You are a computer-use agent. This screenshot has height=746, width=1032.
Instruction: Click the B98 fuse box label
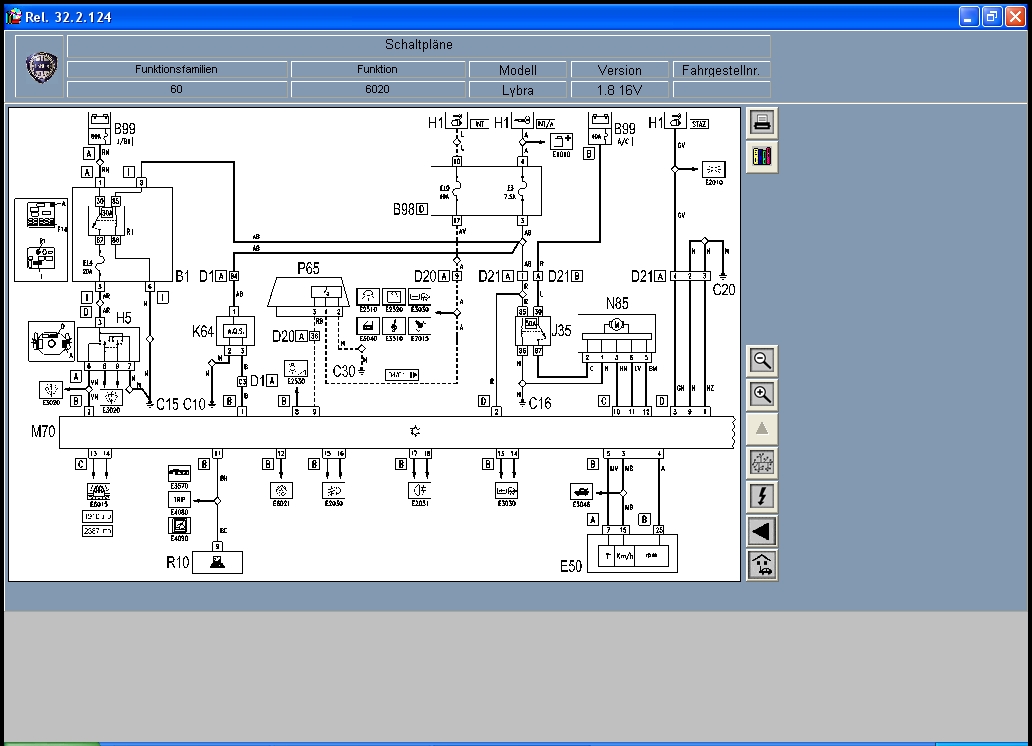click(x=403, y=209)
